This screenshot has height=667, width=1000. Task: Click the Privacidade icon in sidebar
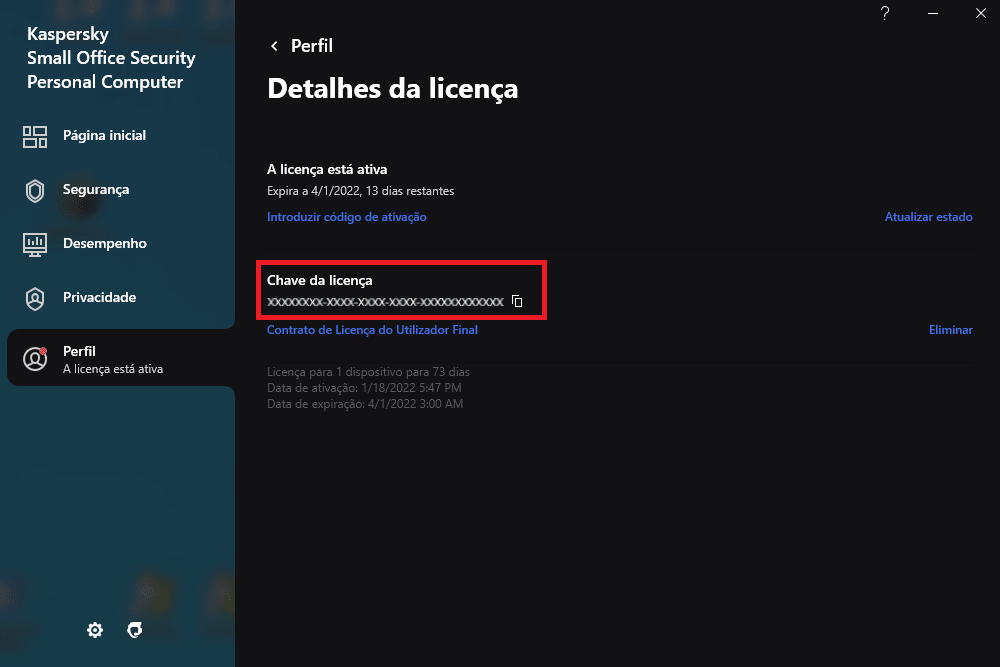35,298
